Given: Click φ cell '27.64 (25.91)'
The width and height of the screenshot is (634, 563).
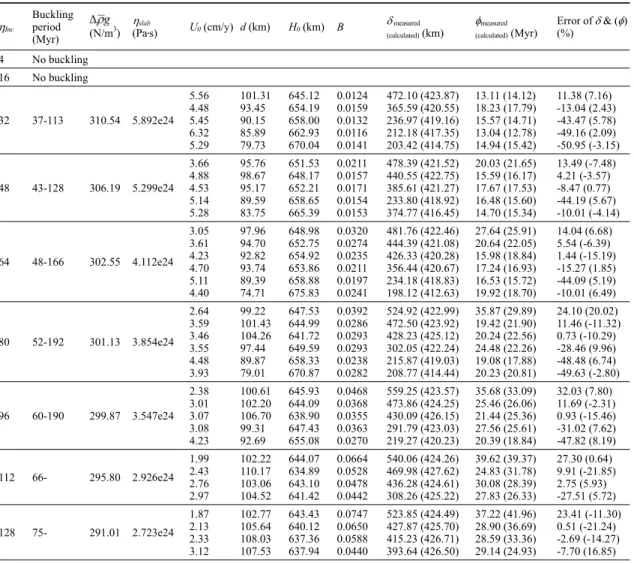Looking at the screenshot, I should [x=505, y=231].
